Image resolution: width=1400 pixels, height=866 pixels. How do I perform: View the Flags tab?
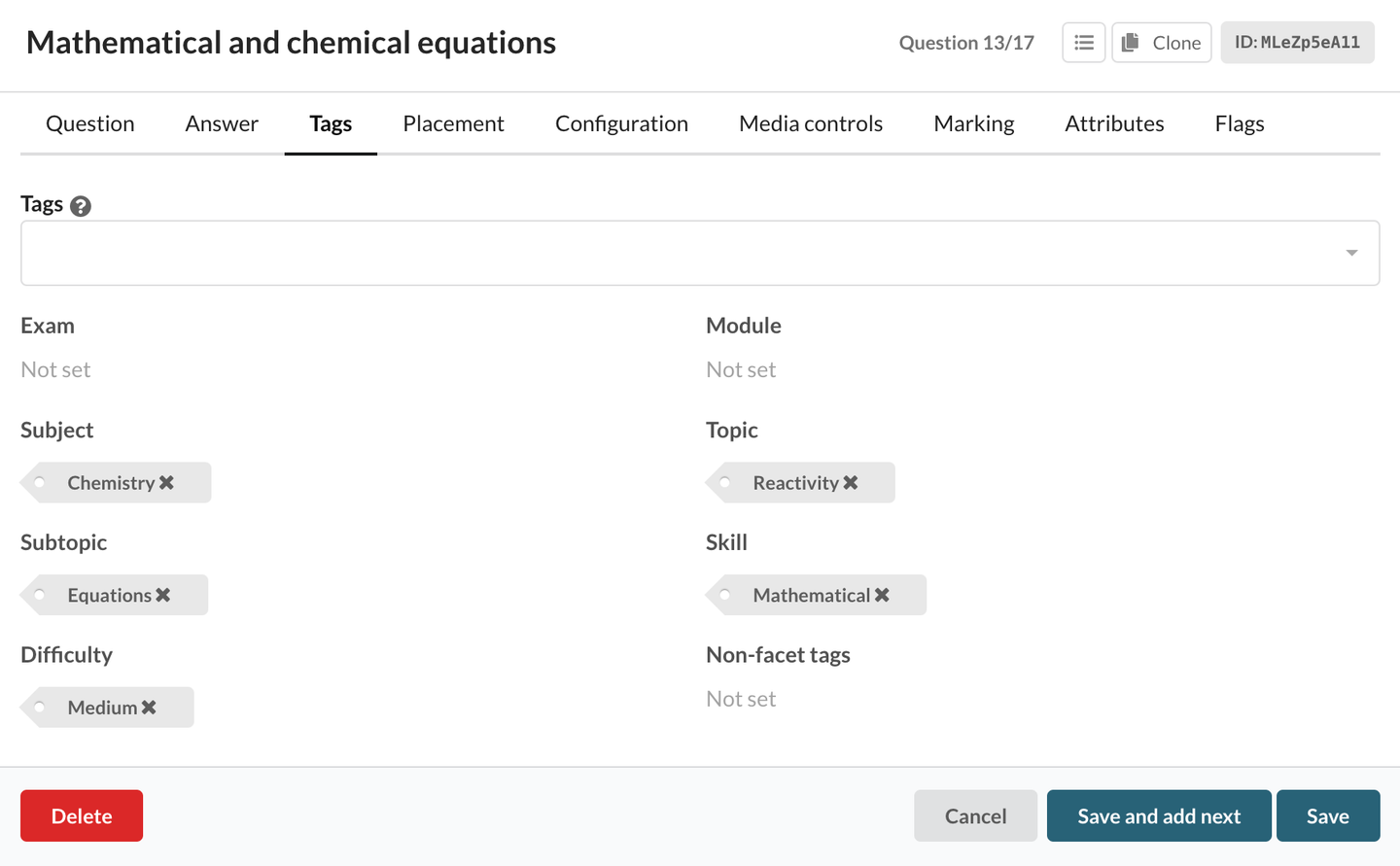tap(1239, 123)
